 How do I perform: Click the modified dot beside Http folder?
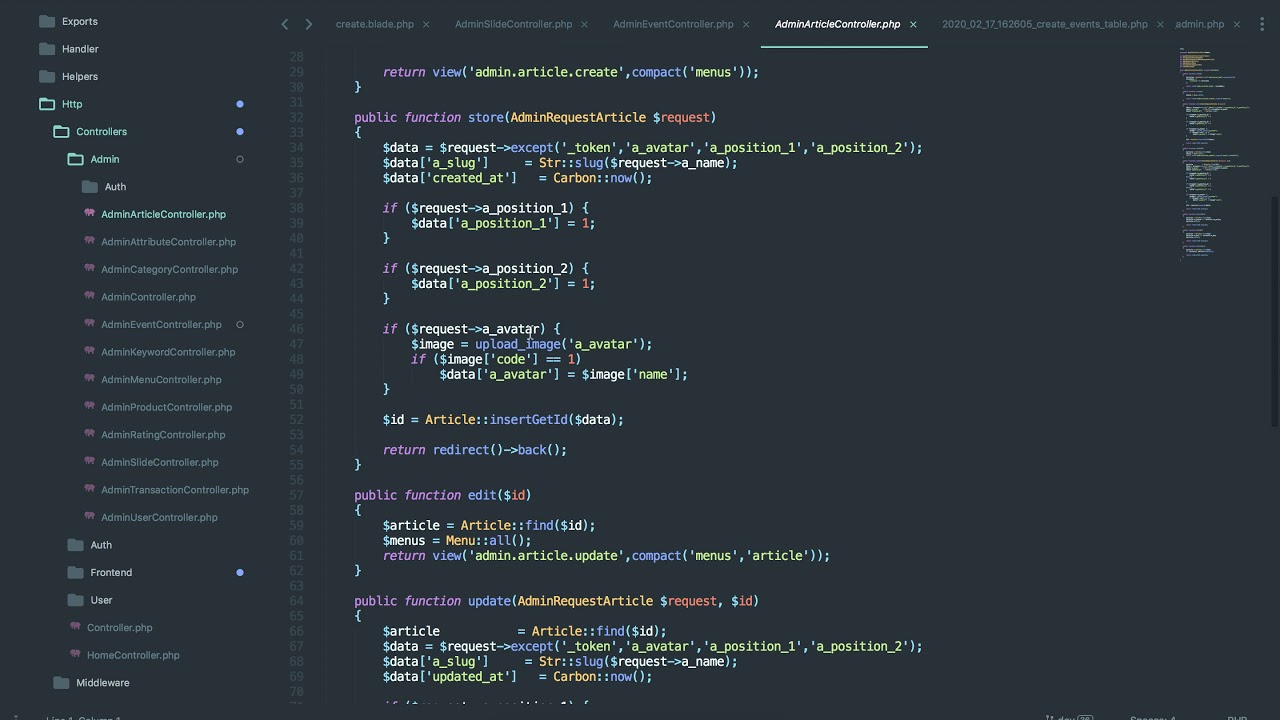coord(240,104)
